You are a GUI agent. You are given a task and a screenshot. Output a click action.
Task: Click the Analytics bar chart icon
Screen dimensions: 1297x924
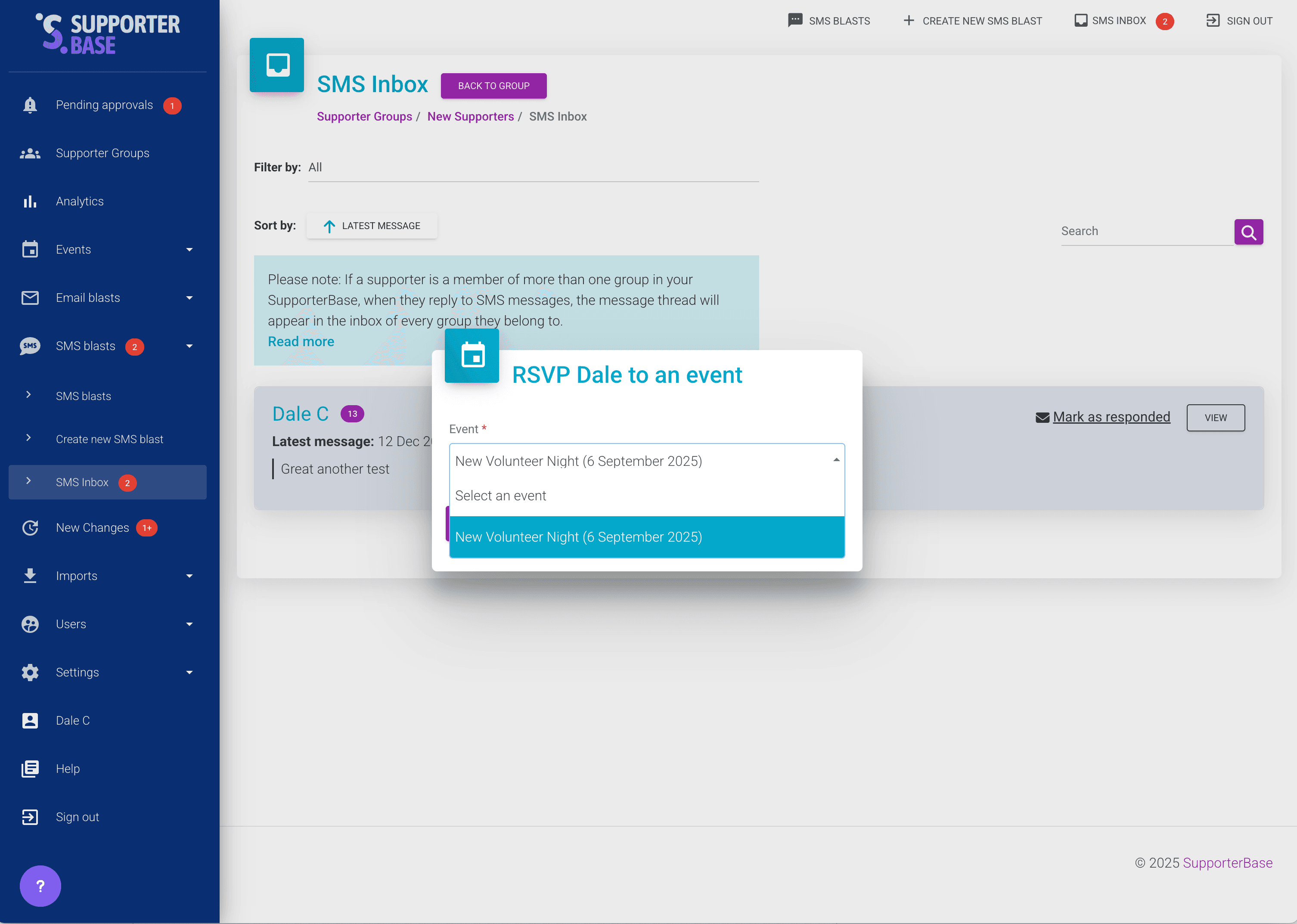[x=30, y=202]
